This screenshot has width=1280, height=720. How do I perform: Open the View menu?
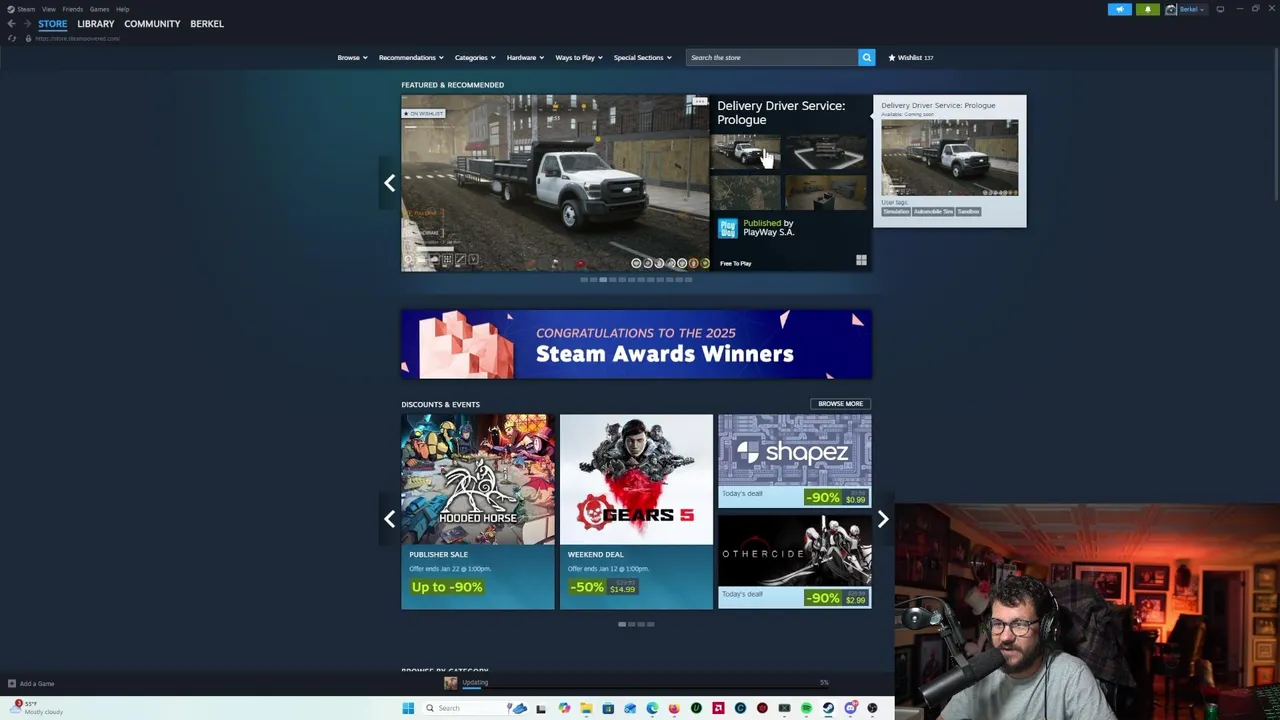click(48, 9)
